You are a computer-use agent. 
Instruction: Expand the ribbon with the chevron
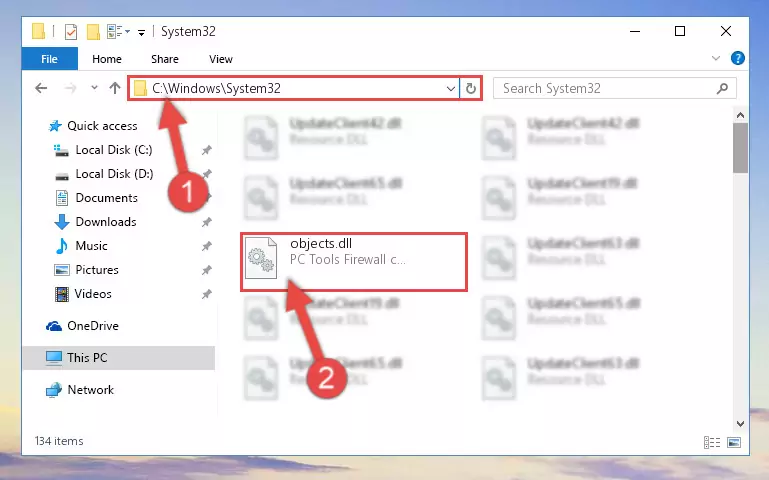click(x=716, y=58)
